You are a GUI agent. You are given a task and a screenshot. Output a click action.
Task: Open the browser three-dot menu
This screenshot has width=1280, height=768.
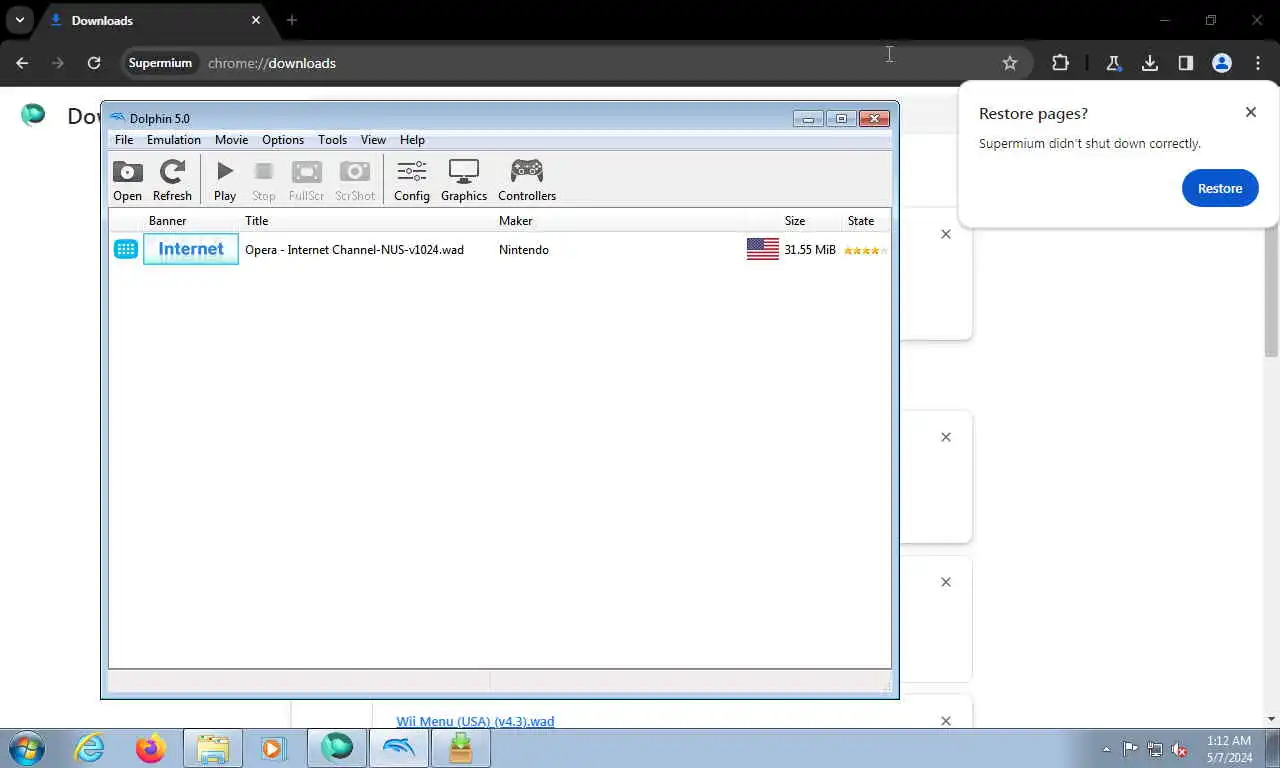pos(1258,63)
